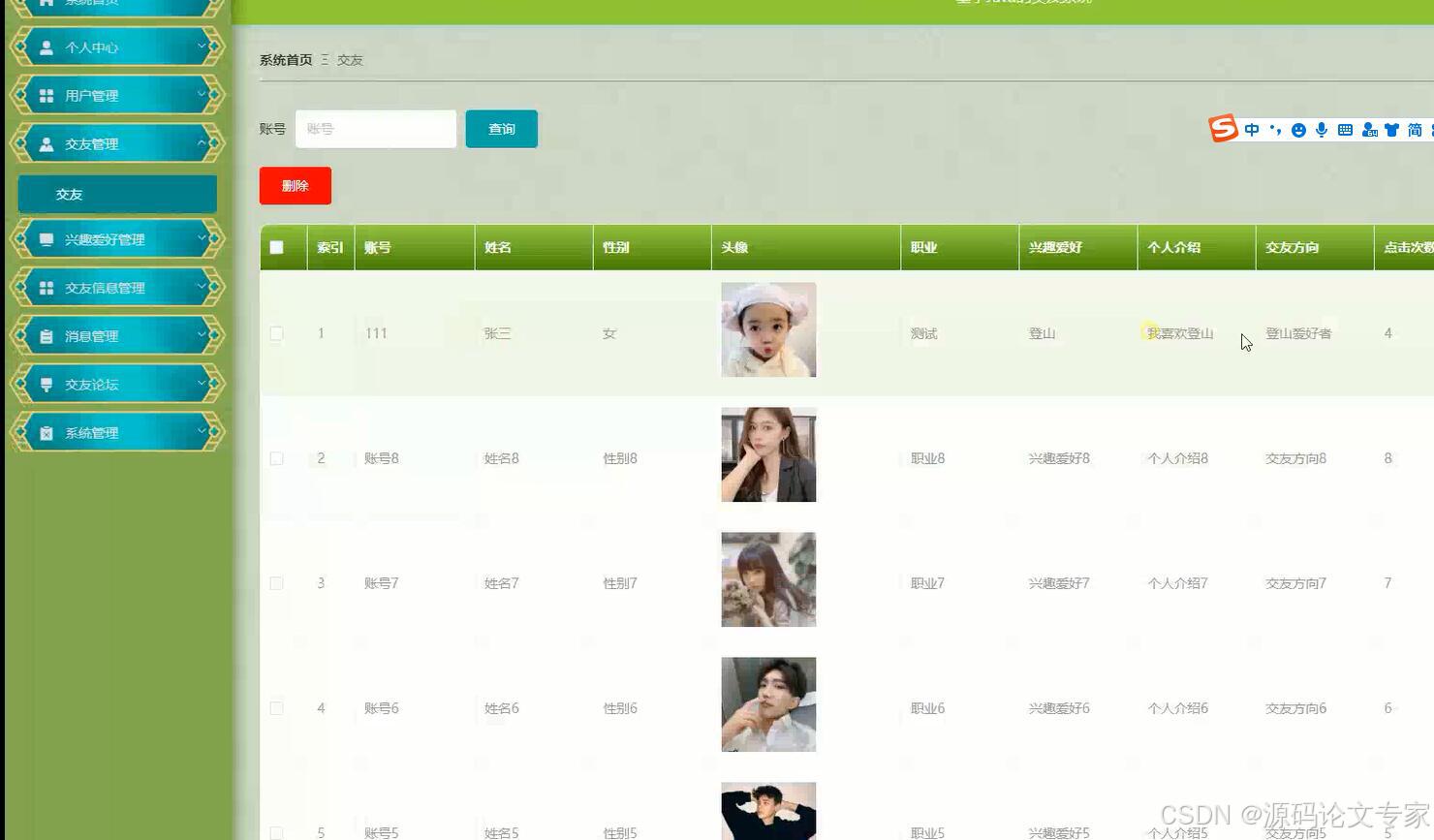
Task: Tick the checkbox for row 111 张三
Action: [276, 333]
